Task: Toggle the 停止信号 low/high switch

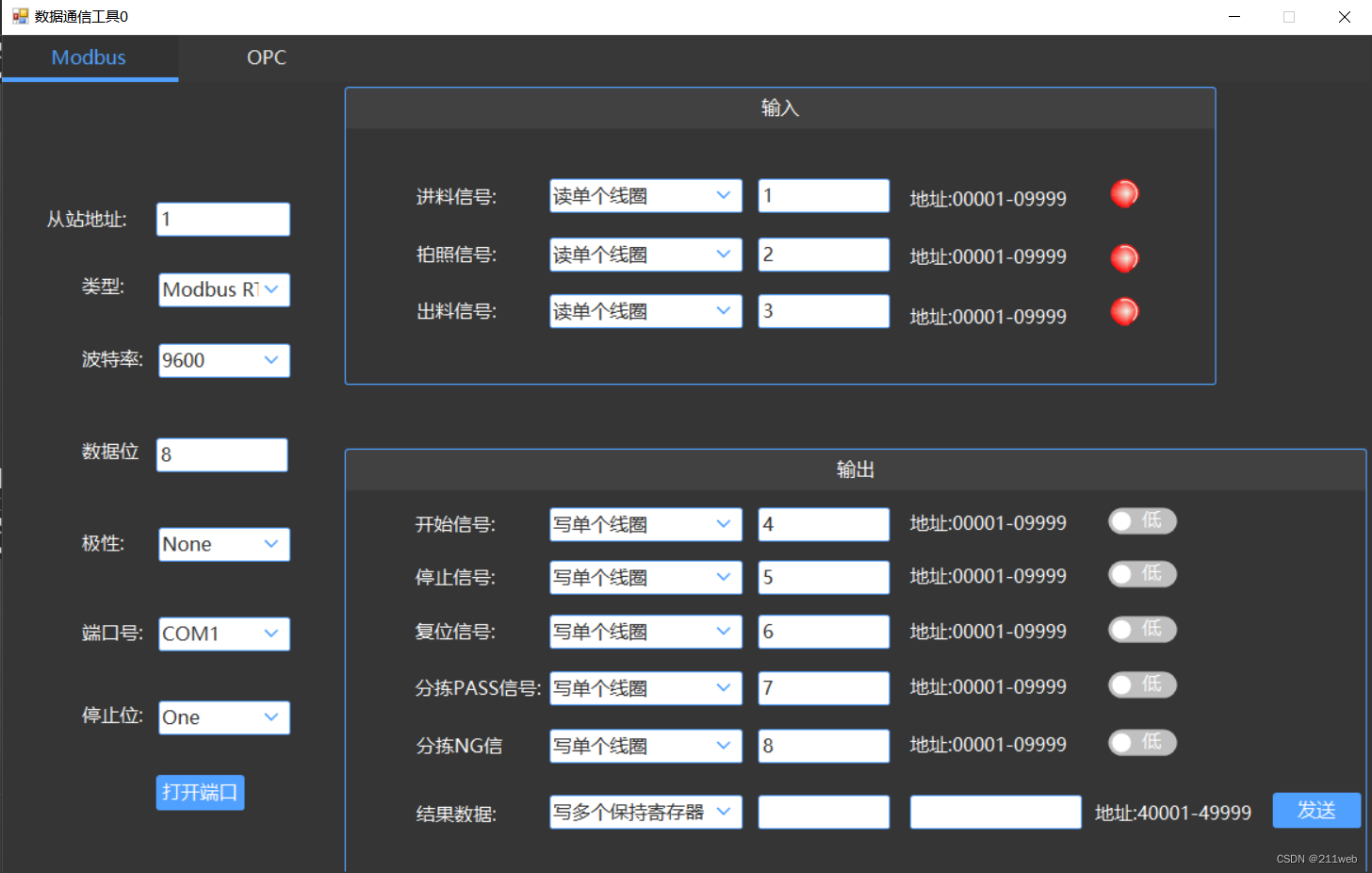Action: click(x=1141, y=574)
